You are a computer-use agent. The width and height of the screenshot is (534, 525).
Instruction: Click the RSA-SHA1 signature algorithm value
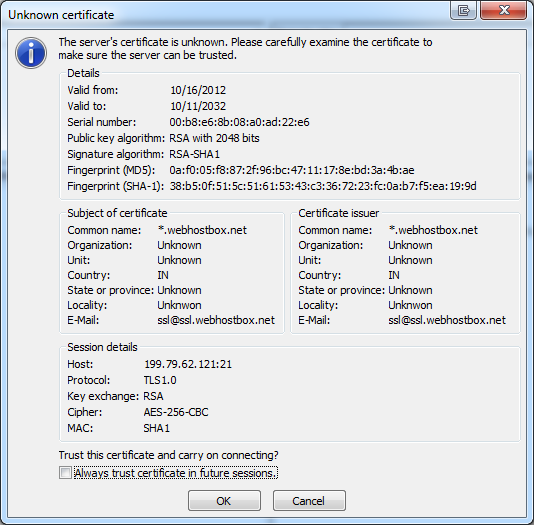click(x=194, y=154)
